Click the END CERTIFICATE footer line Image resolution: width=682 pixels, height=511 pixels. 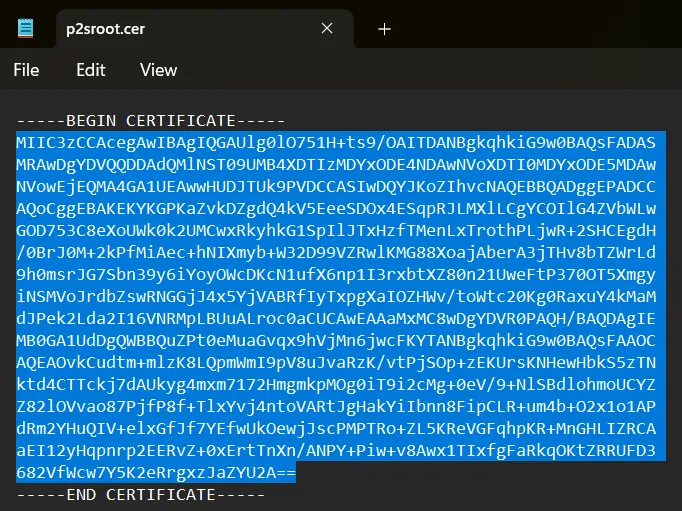tap(140, 495)
